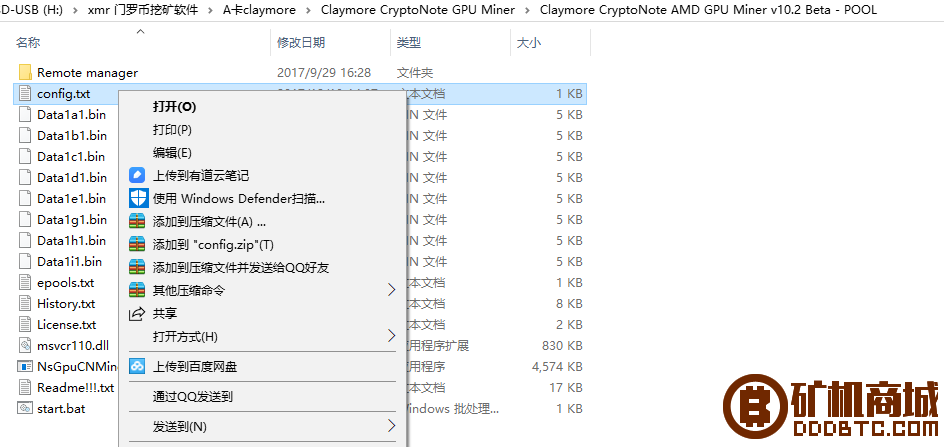944x447 pixels.
Task: Sort files by the 类型 column header
Action: tap(409, 42)
